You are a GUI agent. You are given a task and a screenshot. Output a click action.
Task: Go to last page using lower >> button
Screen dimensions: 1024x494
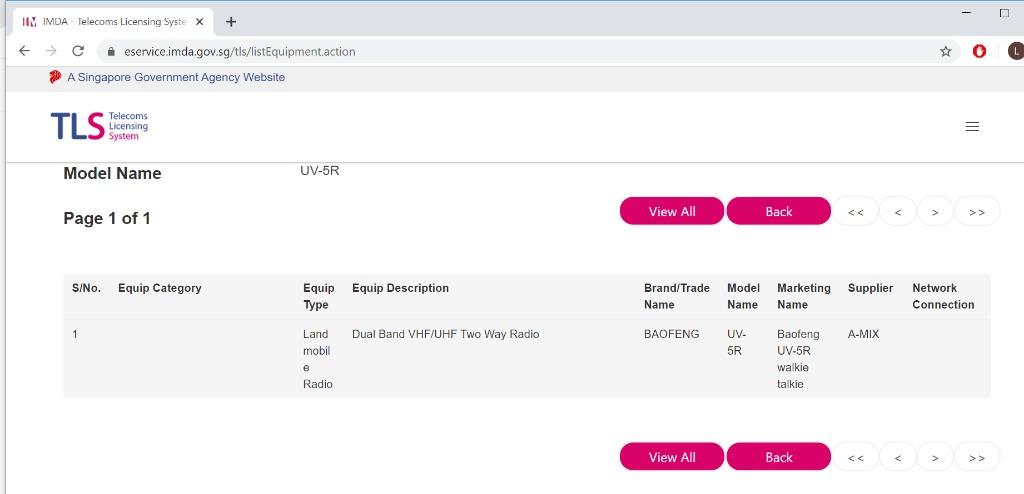977,457
